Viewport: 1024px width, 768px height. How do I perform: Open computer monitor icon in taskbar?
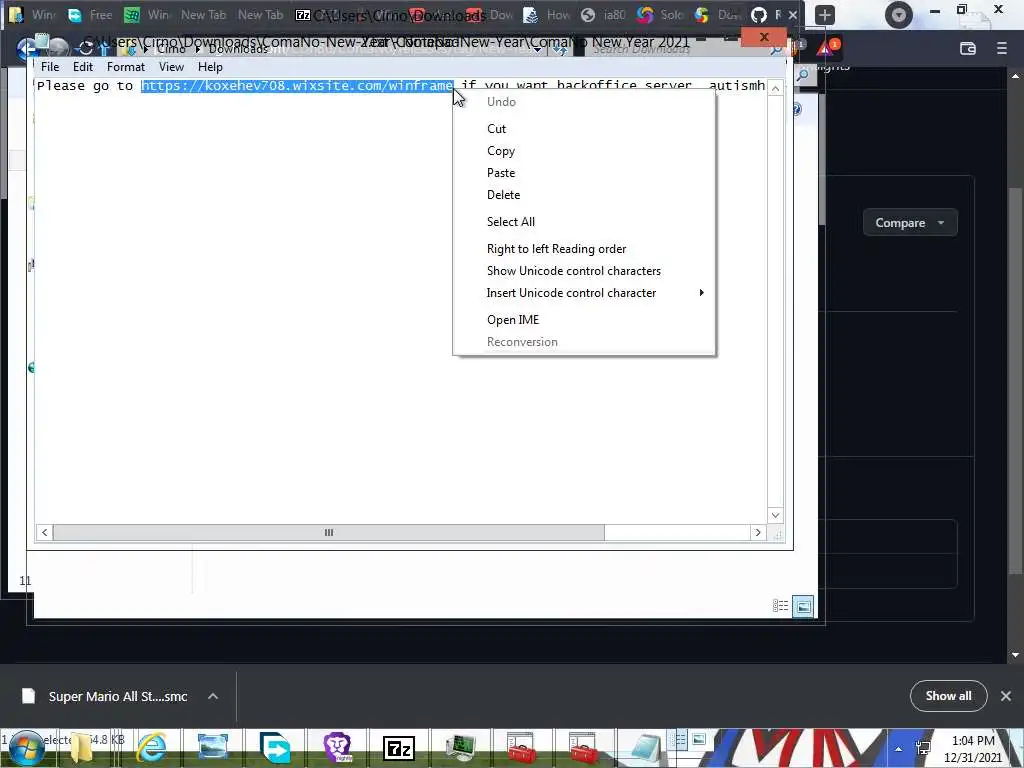point(461,748)
